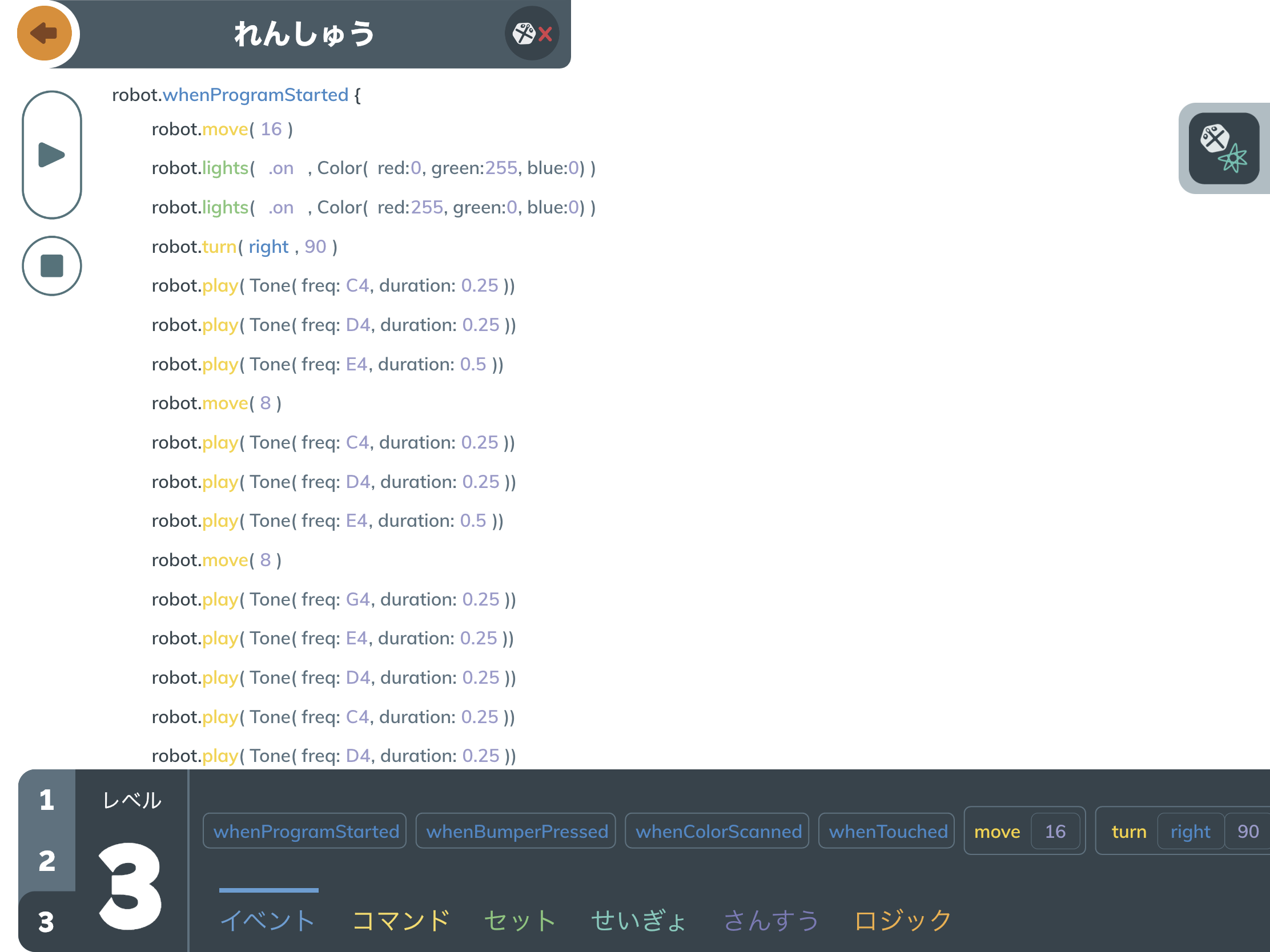Viewport: 1270px width, 952px height.
Task: Open the robot tools panel icon
Action: pos(1224,148)
